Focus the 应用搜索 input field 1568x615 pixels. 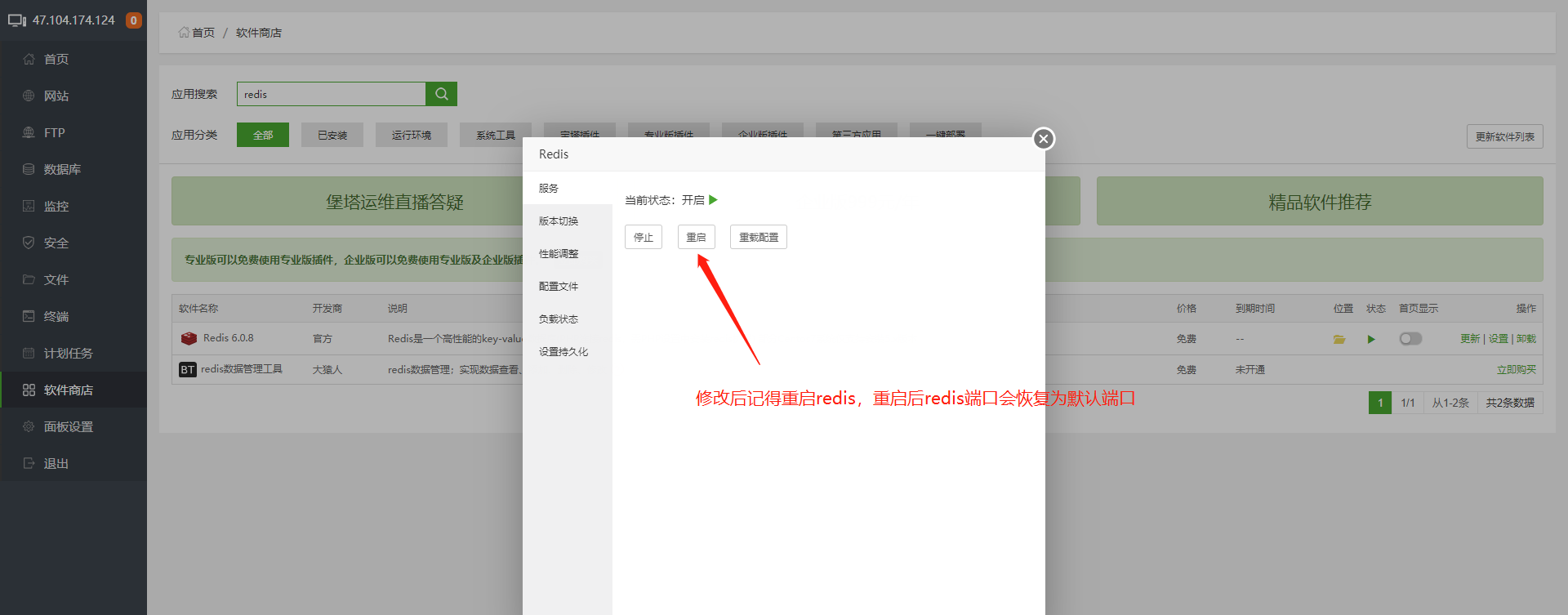[x=331, y=94]
